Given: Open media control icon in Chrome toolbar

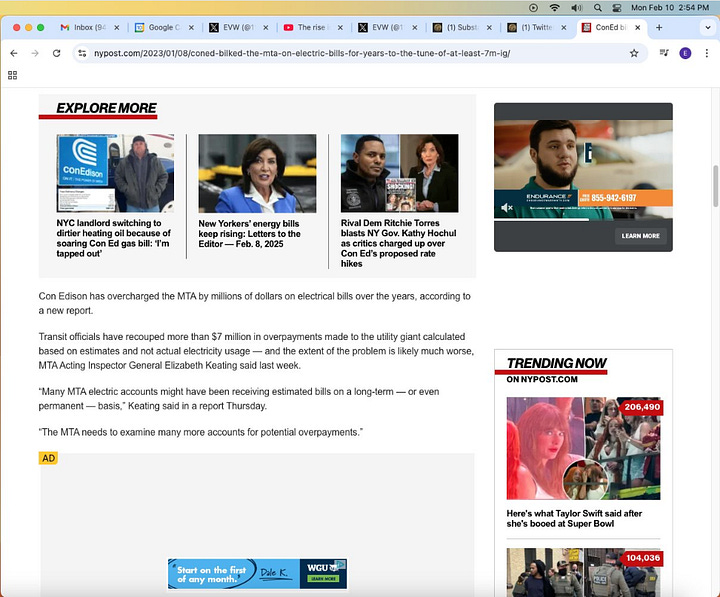Looking at the screenshot, I should click(x=664, y=53).
